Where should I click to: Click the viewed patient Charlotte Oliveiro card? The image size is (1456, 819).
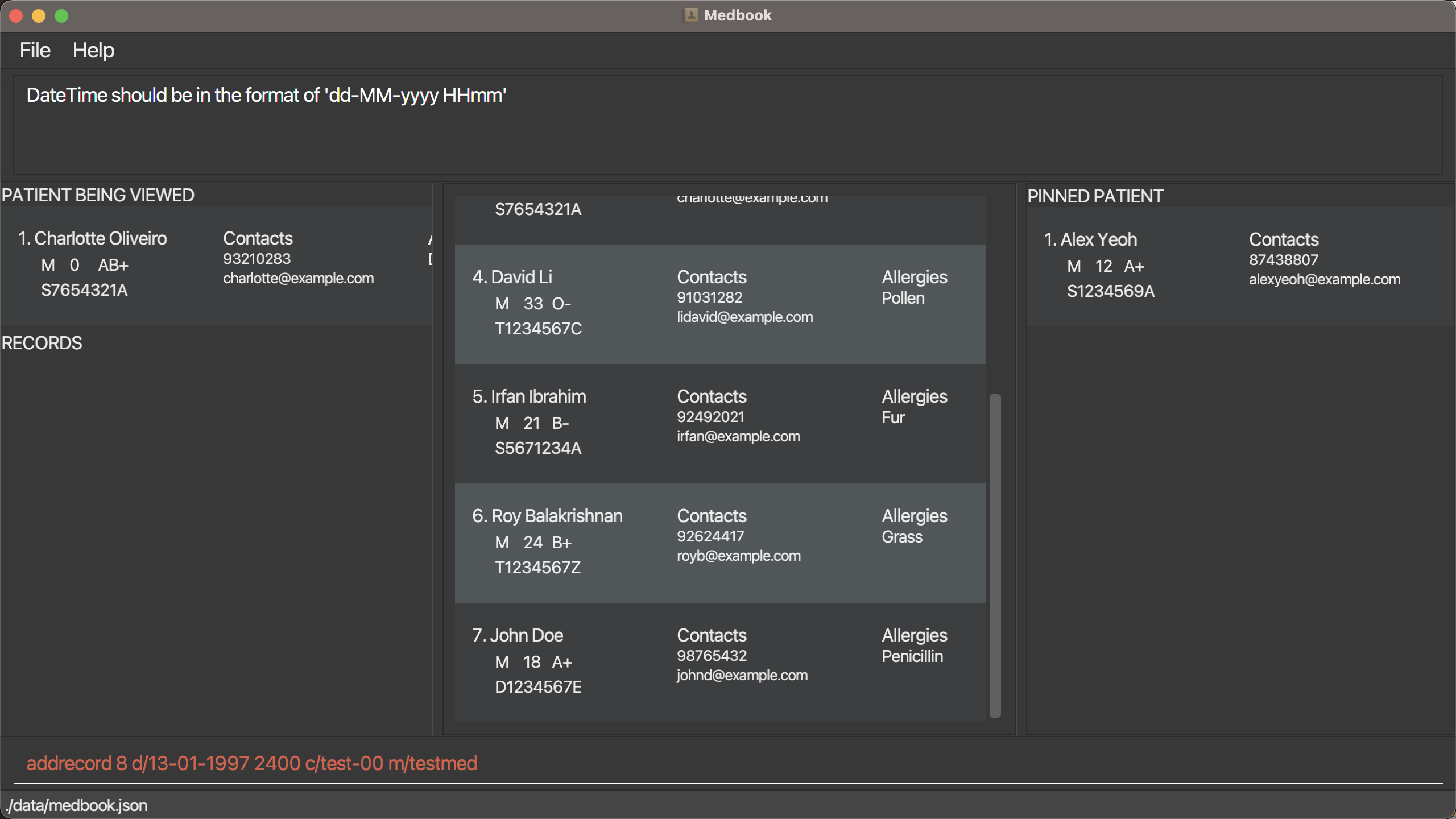click(216, 265)
